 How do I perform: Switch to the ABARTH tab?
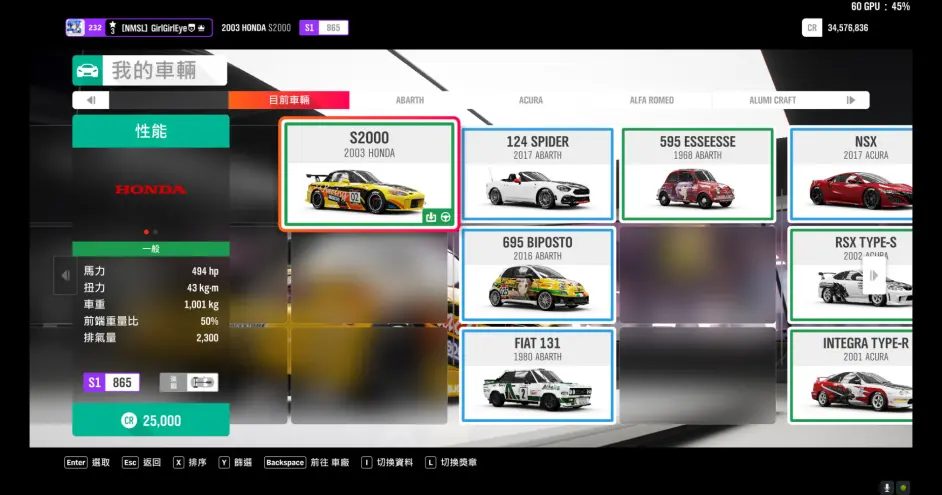pyautogui.click(x=410, y=100)
